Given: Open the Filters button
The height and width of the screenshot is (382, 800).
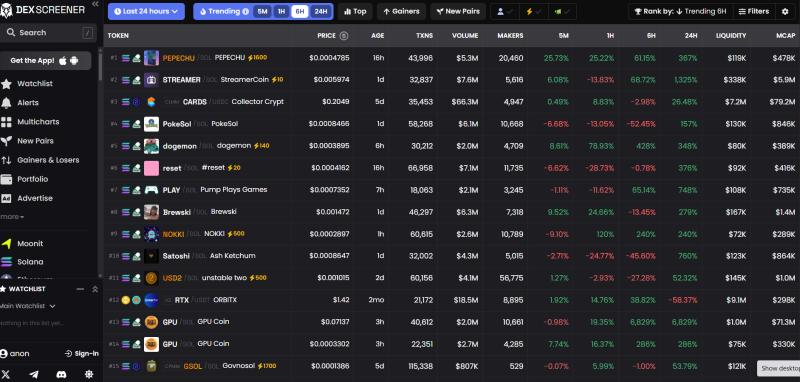Looking at the screenshot, I should (754, 11).
